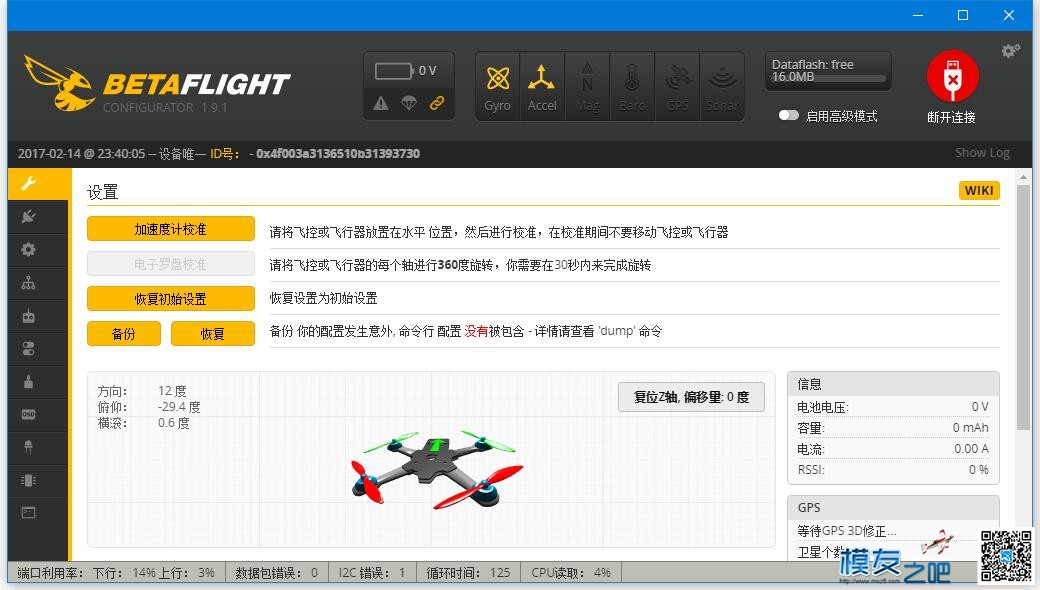Click I2C 错误 1 status entry

[371, 573]
